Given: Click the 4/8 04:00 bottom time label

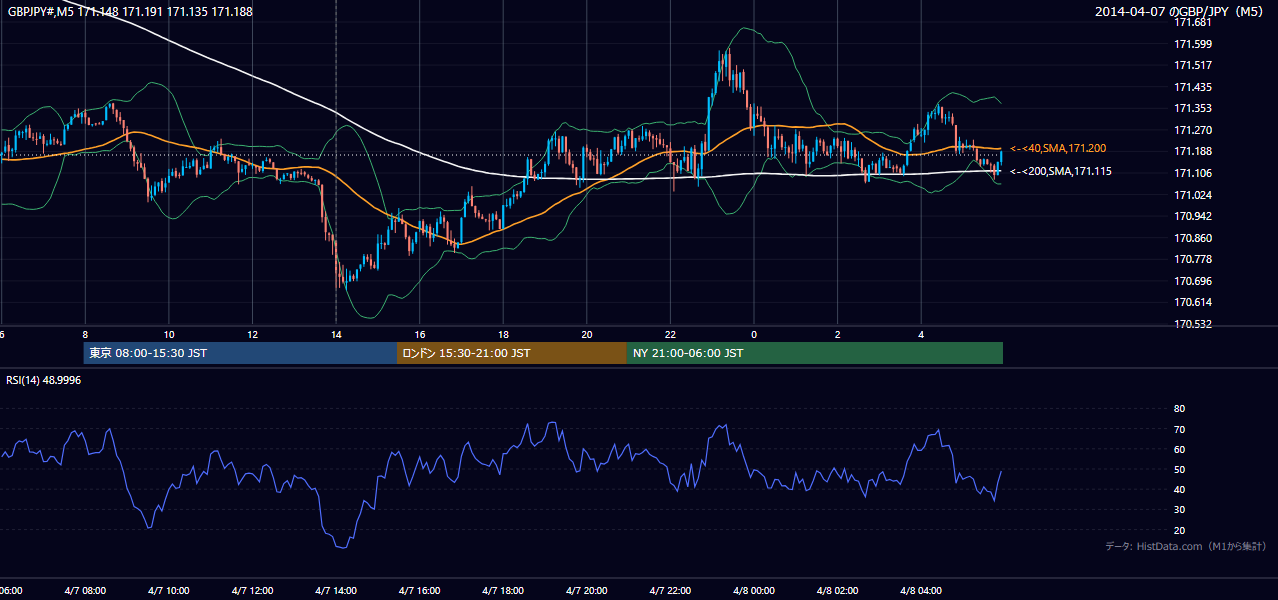Looking at the screenshot, I should pos(922,591).
